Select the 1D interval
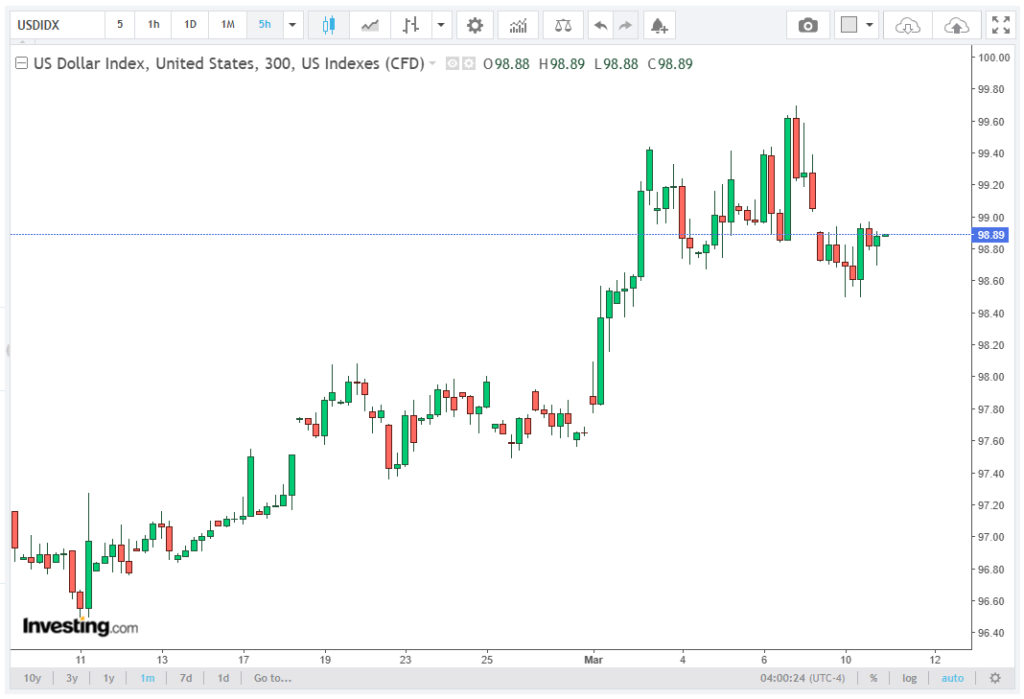1024x699 pixels. (190, 25)
